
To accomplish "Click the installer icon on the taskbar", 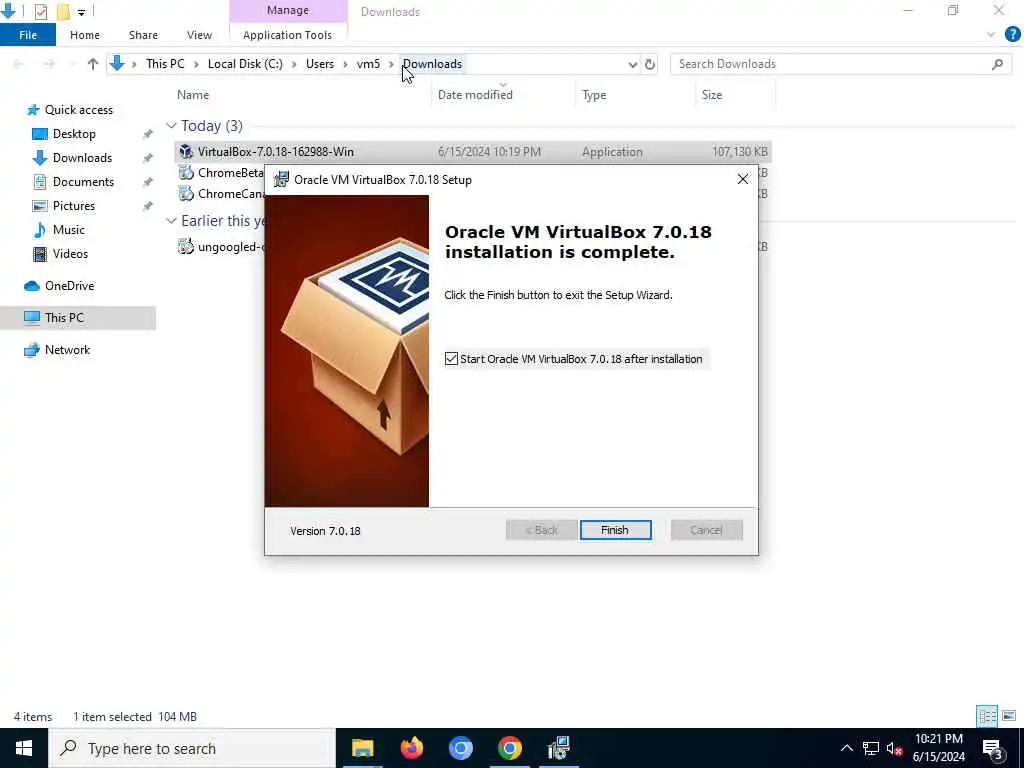I will (558, 748).
